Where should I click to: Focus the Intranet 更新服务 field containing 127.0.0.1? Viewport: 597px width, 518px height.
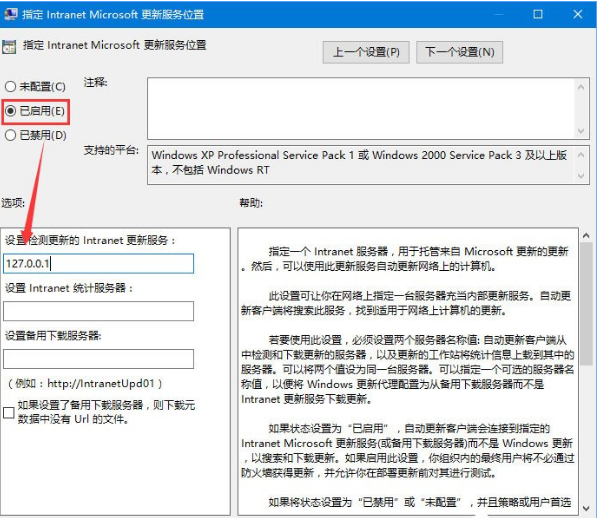pyautogui.click(x=99, y=263)
